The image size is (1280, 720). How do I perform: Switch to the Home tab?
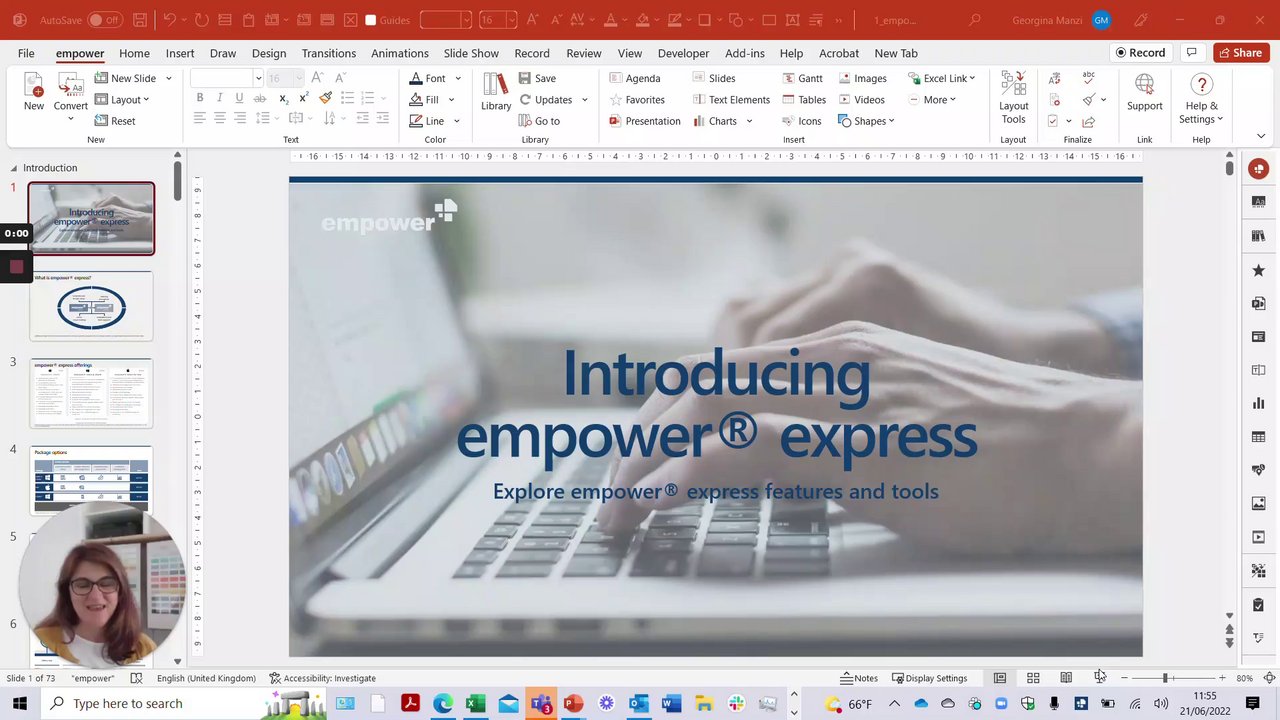tap(134, 53)
